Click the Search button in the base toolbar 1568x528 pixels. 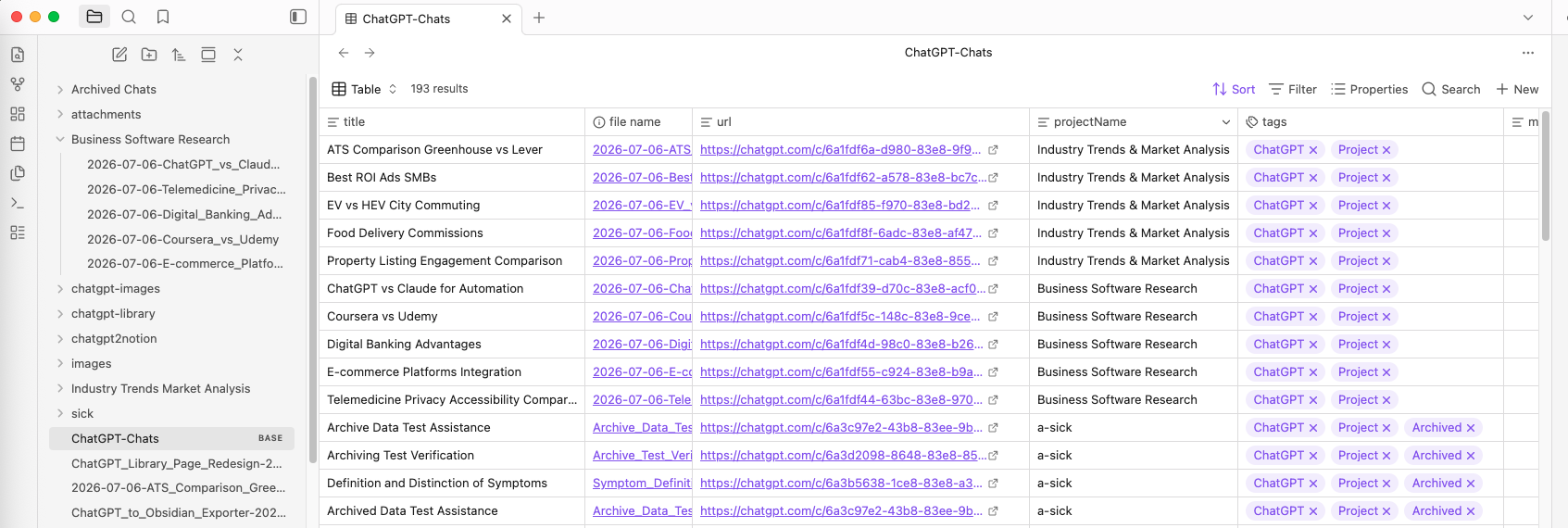1450,89
